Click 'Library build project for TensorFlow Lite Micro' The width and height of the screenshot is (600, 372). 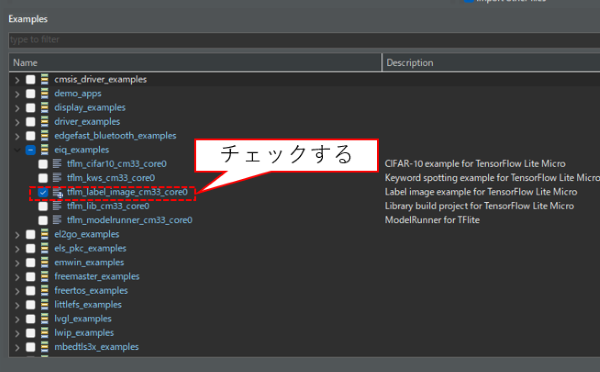click(479, 206)
